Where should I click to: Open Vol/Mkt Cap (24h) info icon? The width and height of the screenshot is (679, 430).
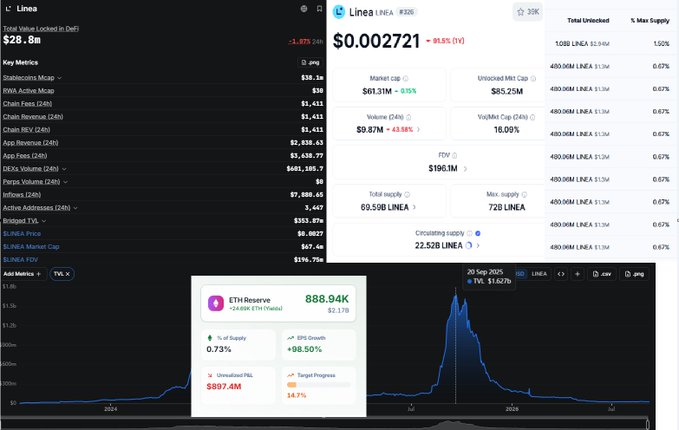tap(532, 117)
